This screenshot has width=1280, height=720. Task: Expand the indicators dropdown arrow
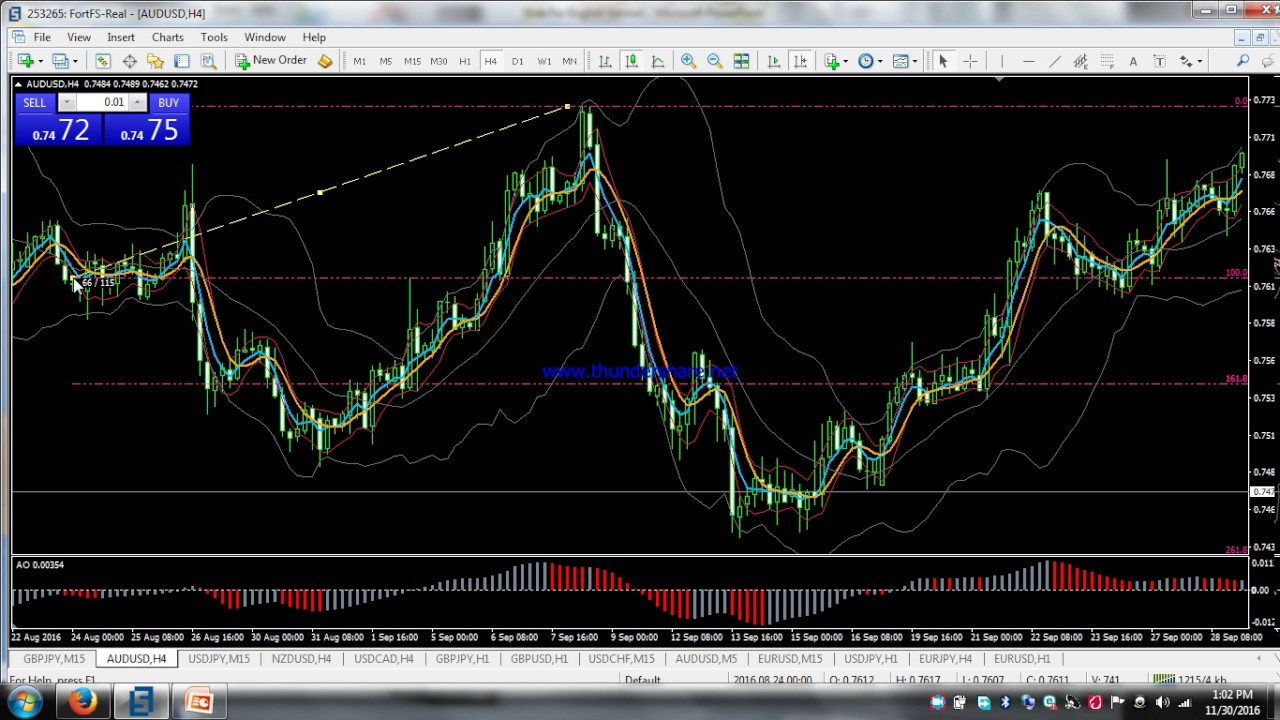[846, 61]
